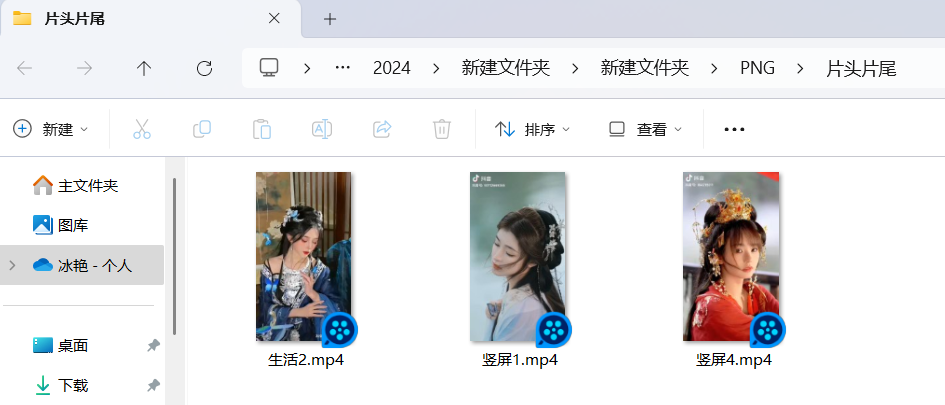Click the Paste clipboard icon
The width and height of the screenshot is (945, 405).
click(x=262, y=129)
